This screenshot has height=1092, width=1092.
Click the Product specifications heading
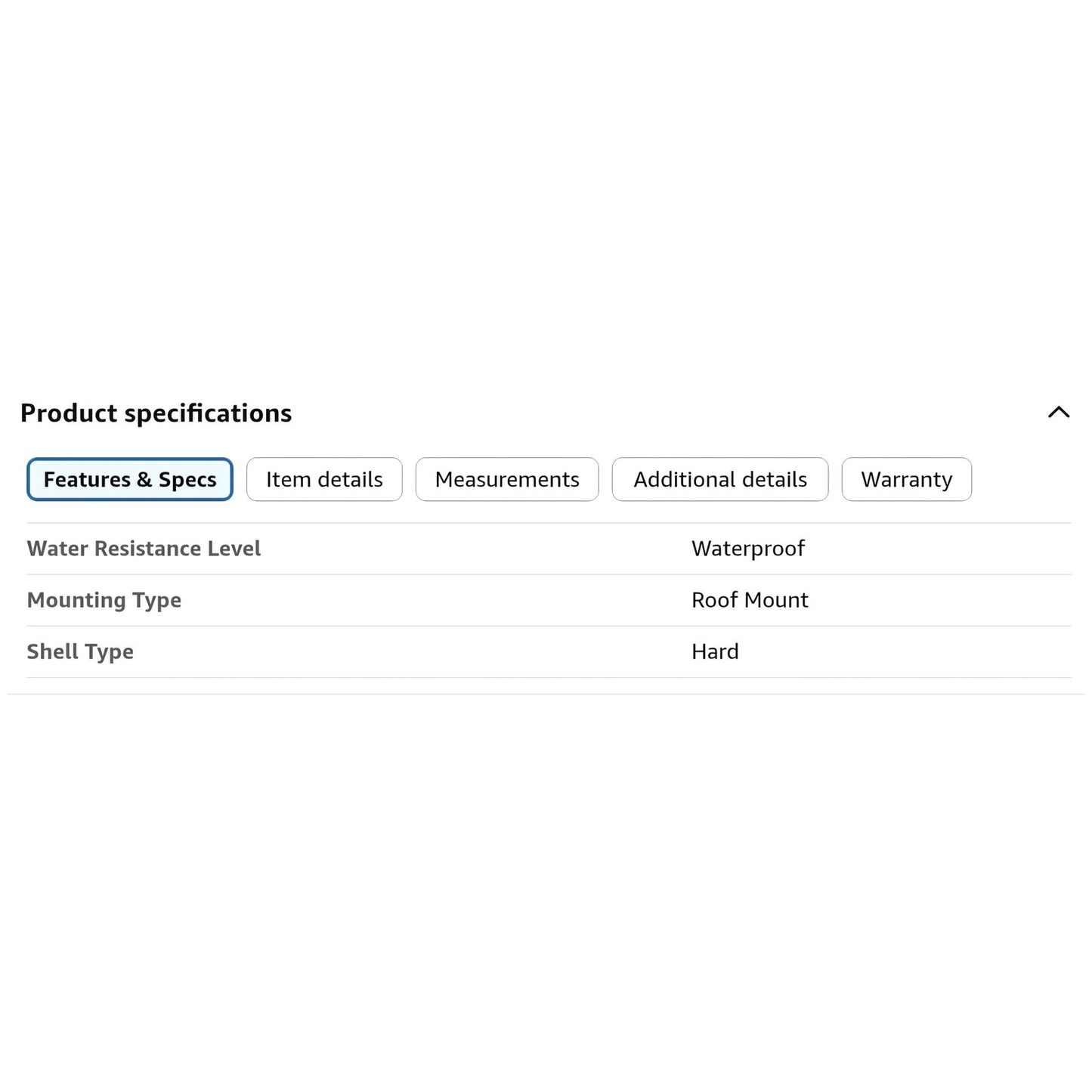[x=156, y=413]
